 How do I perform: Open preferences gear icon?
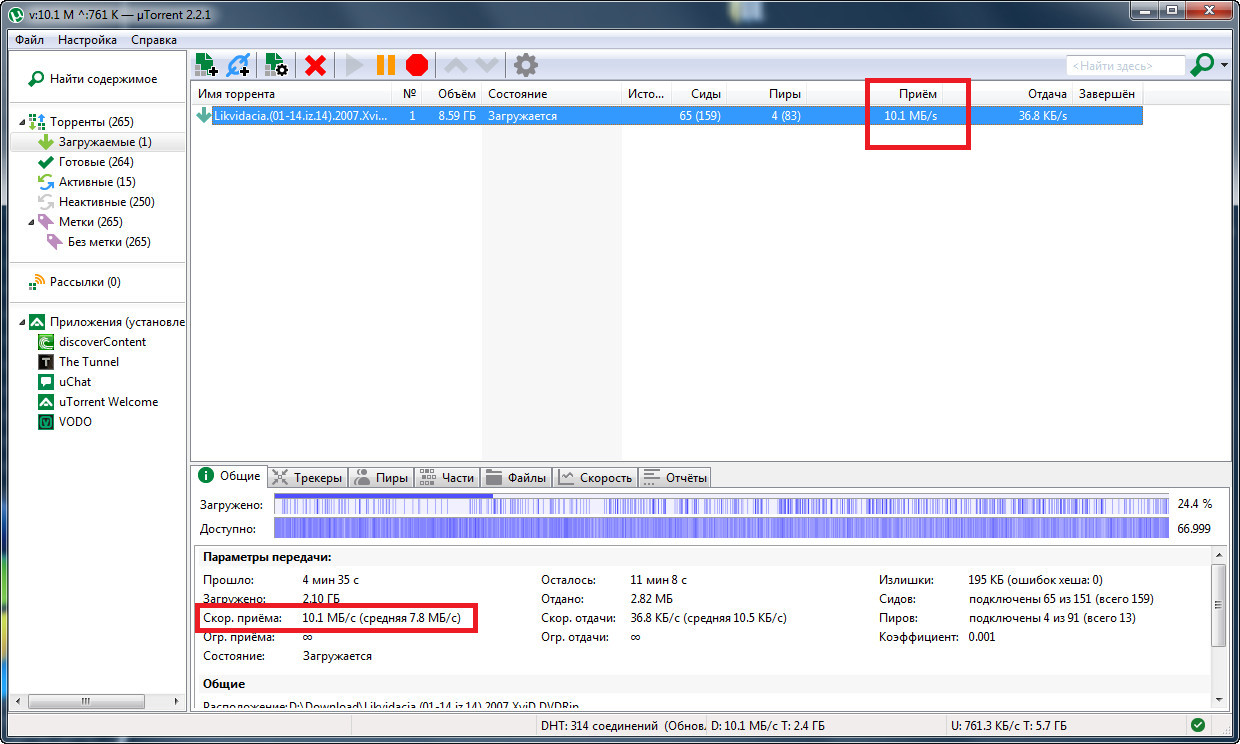point(526,66)
